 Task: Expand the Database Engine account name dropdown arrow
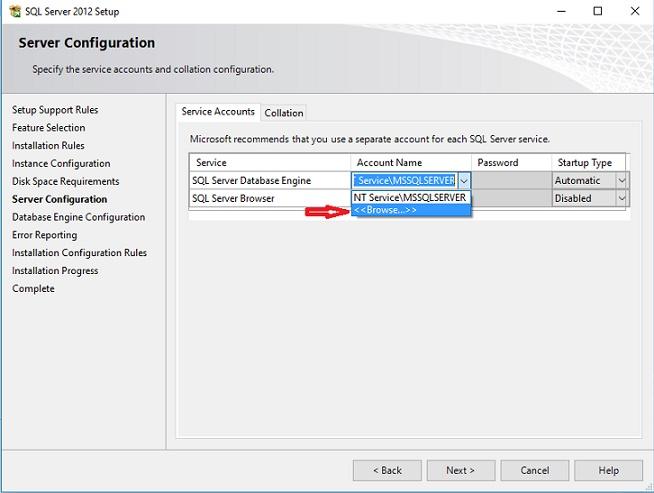pyautogui.click(x=464, y=181)
